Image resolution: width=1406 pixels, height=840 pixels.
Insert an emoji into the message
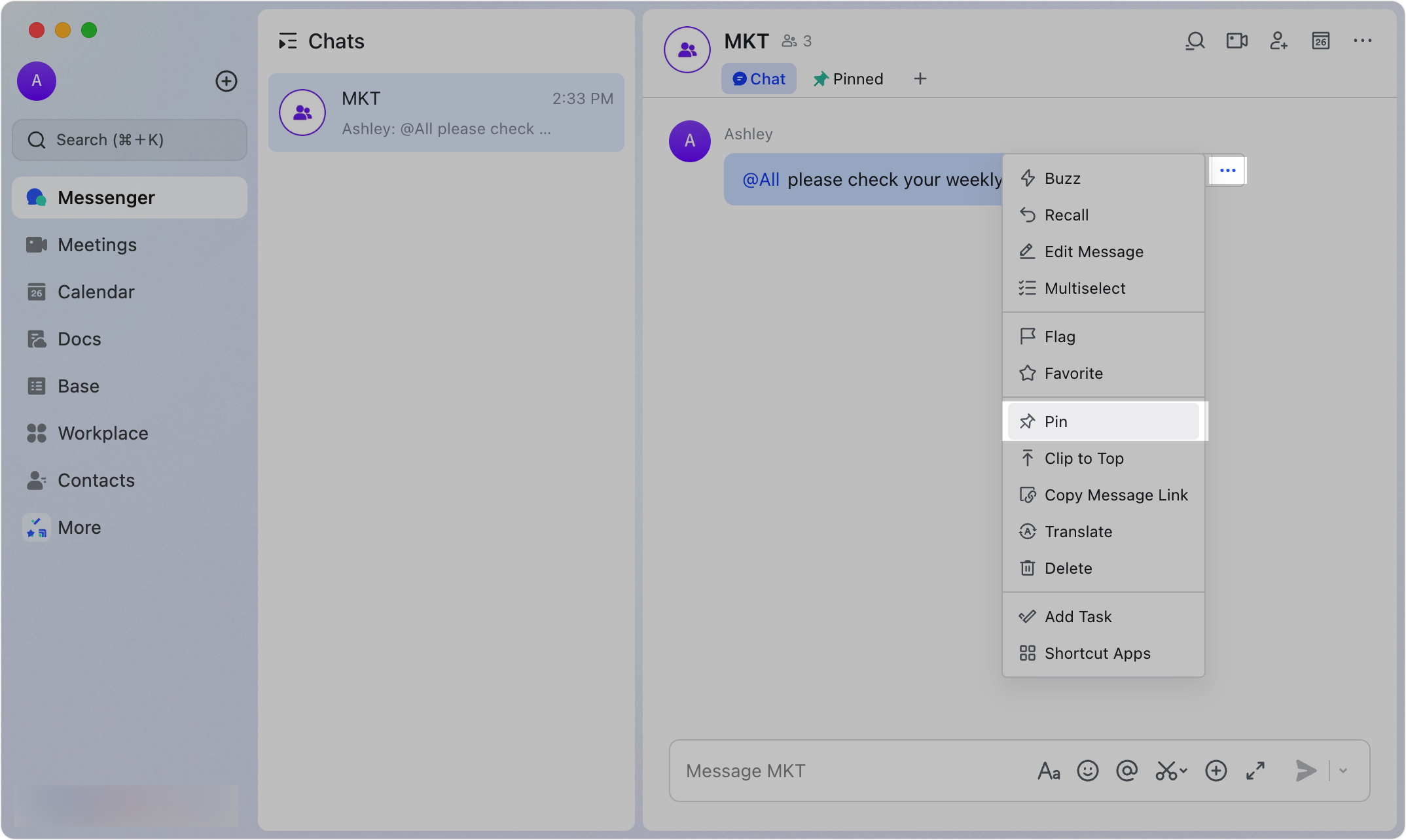[1088, 771]
